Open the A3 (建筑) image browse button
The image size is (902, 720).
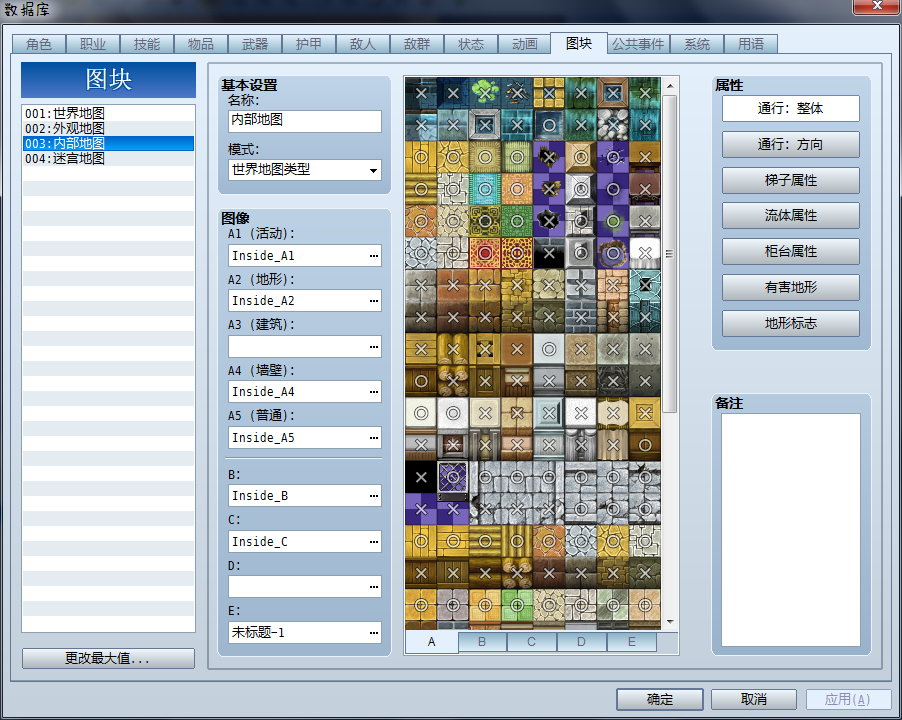pos(374,347)
